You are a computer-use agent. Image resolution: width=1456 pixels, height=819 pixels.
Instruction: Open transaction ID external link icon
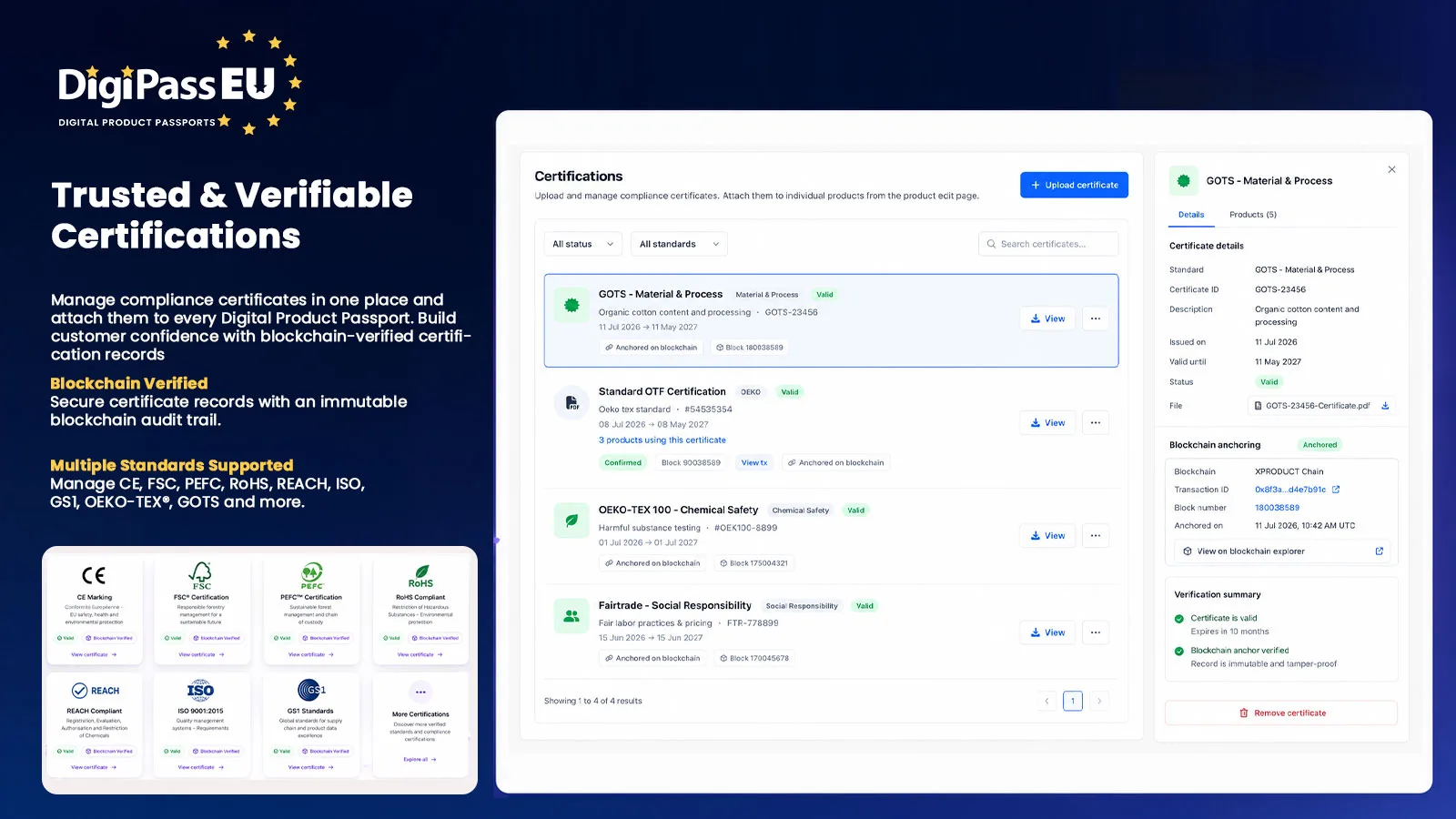click(1336, 490)
